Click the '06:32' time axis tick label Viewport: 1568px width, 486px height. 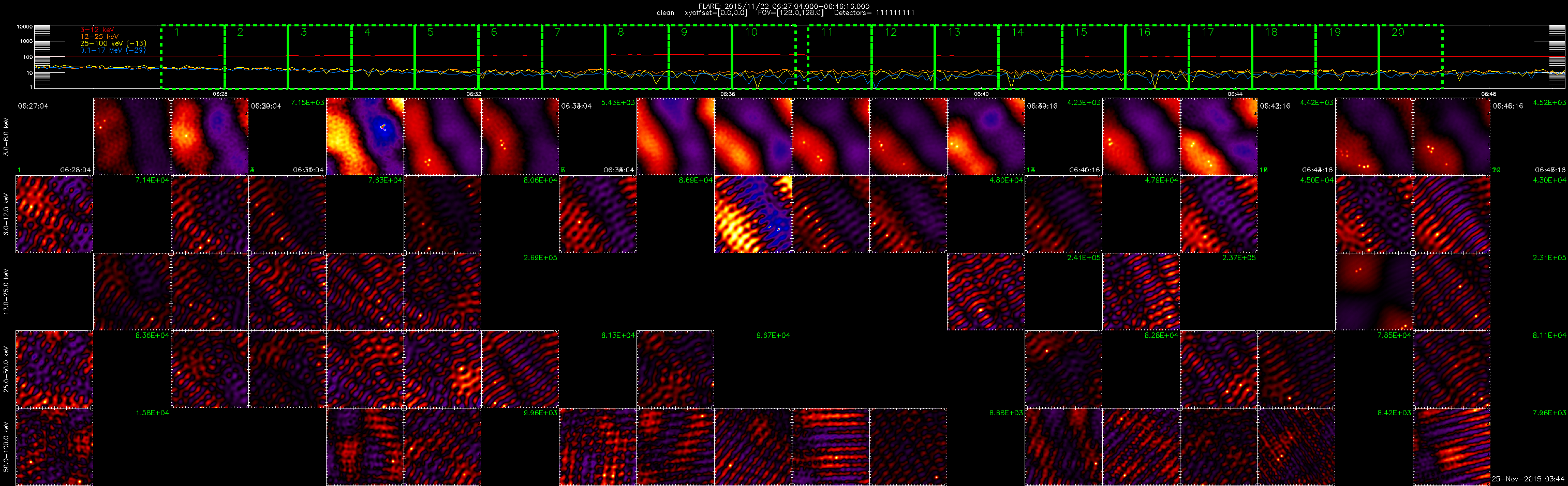pyautogui.click(x=474, y=94)
